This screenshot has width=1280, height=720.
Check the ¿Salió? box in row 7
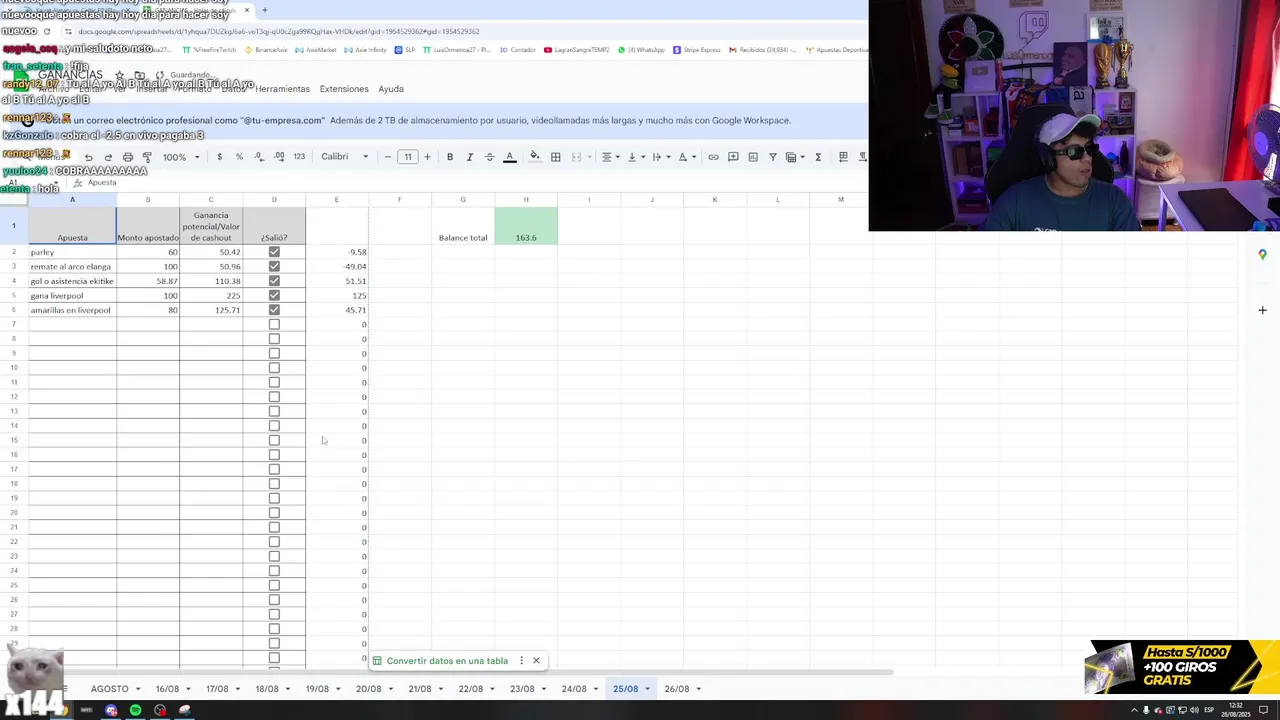(x=274, y=325)
